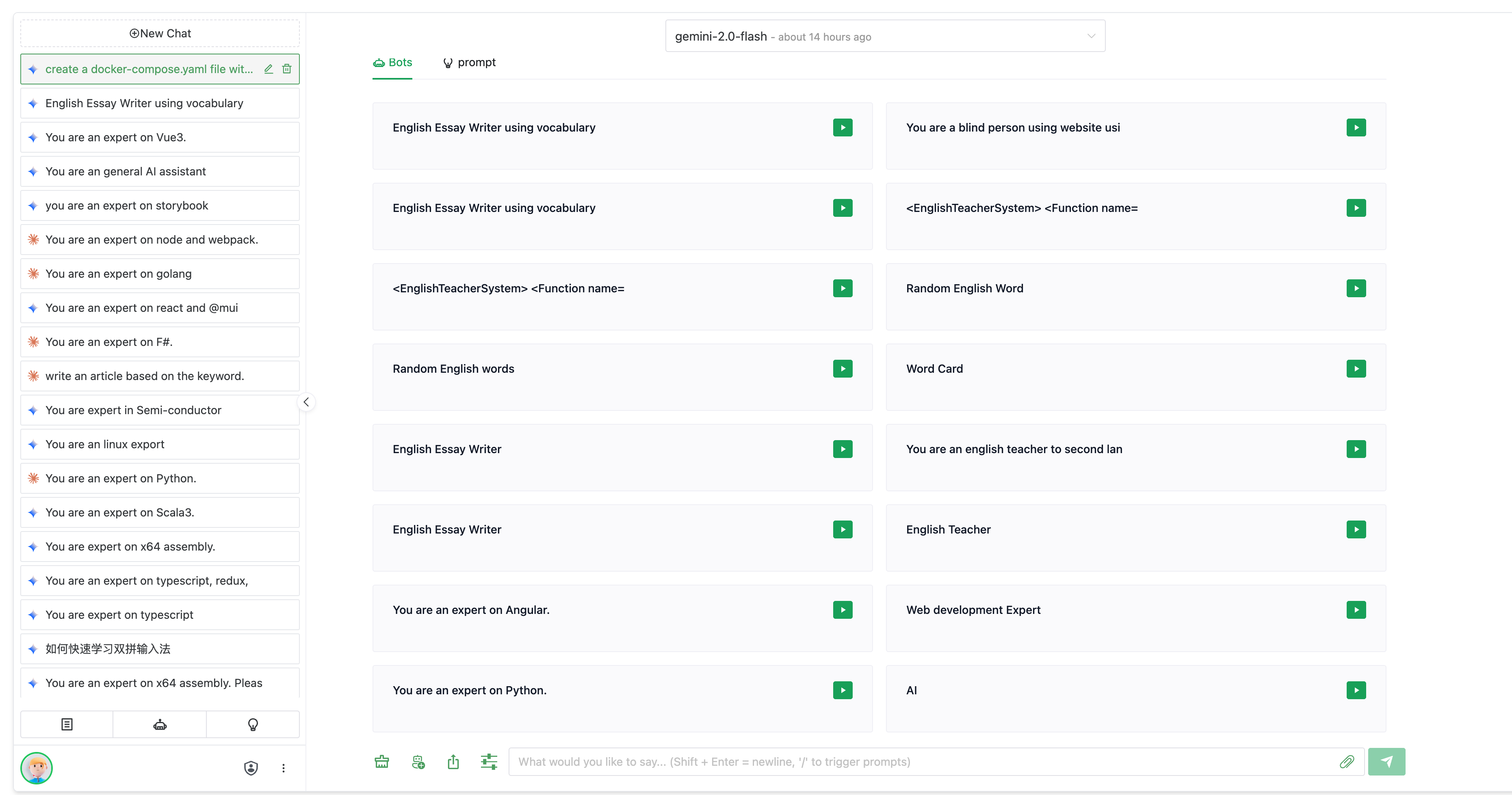Open chat 'English Essay Writer using vocabulary' in sidebar
The width and height of the screenshot is (1512, 795).
coord(160,103)
